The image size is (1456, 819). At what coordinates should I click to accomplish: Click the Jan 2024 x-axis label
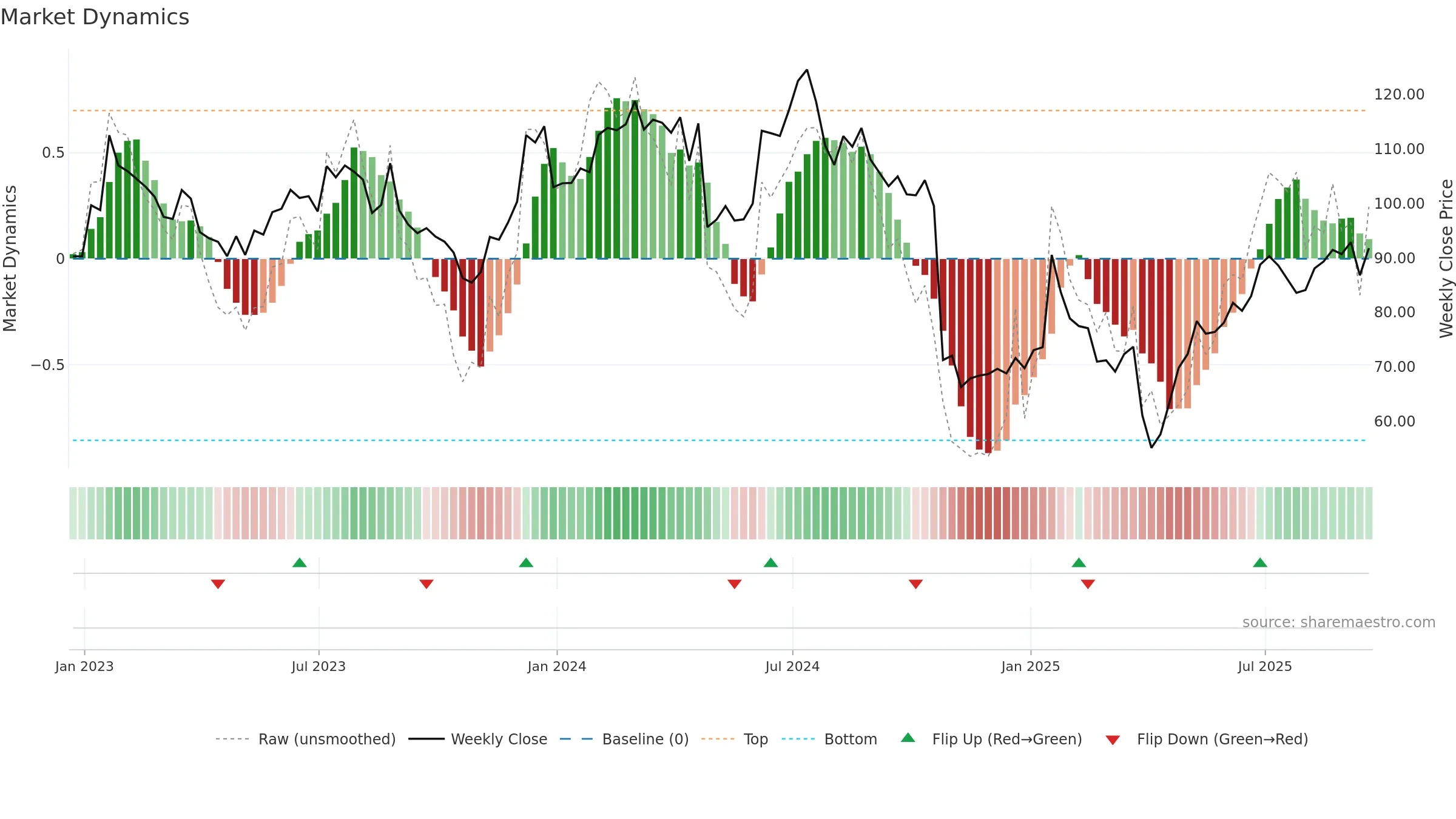pyautogui.click(x=557, y=666)
